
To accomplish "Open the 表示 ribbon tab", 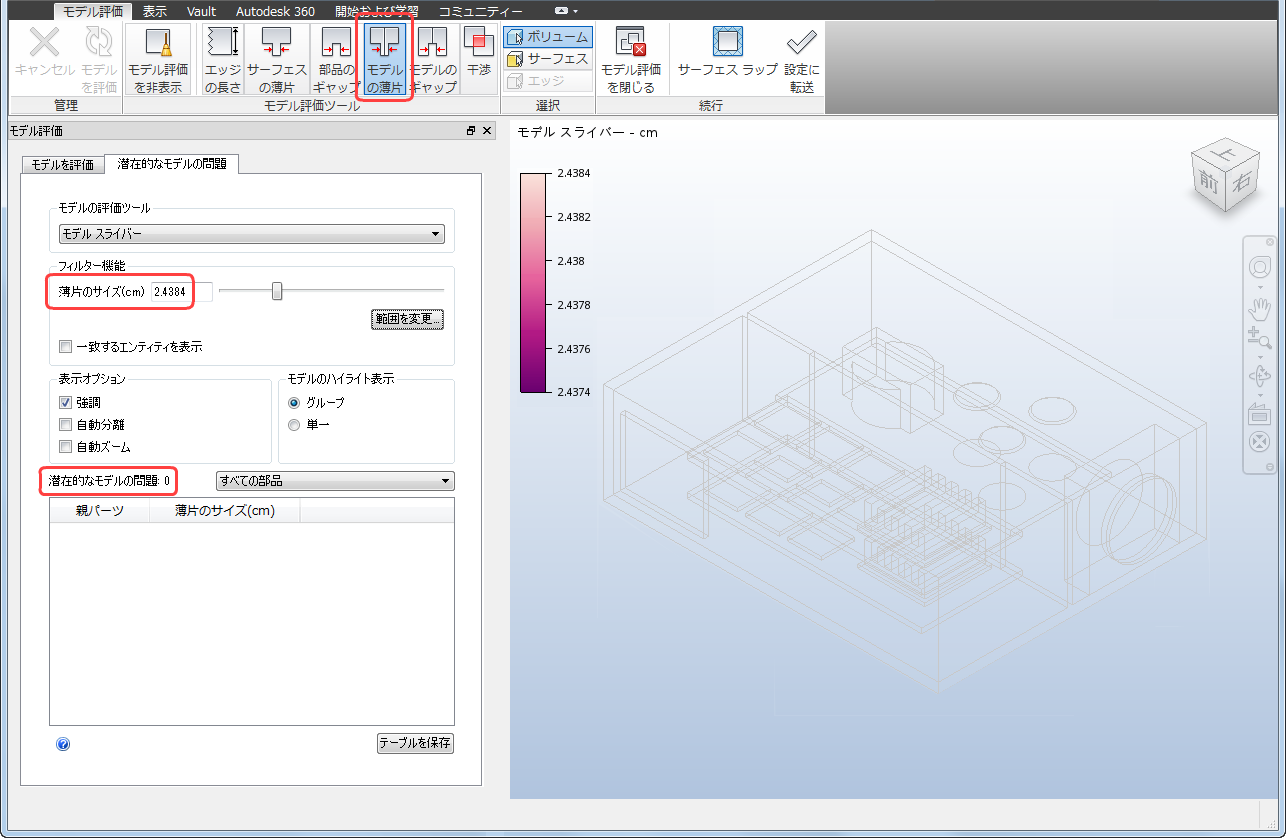I will [x=155, y=11].
